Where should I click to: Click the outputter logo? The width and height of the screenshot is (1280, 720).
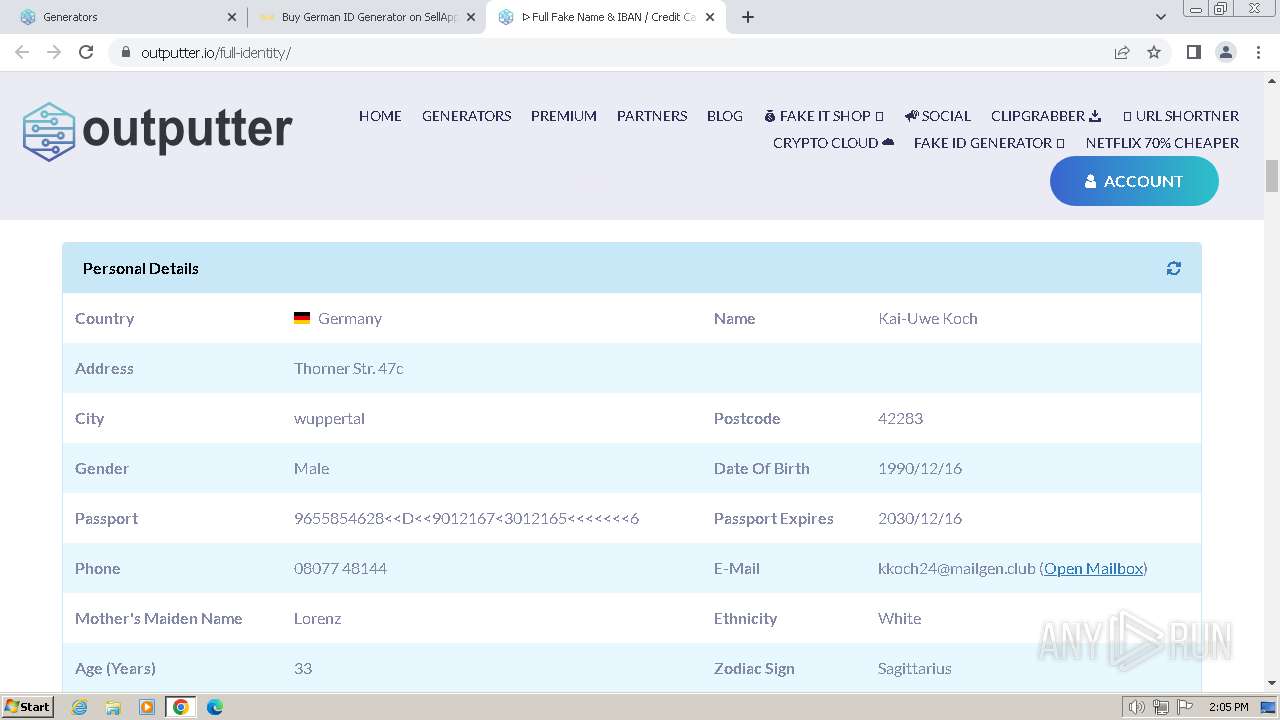coord(158,131)
